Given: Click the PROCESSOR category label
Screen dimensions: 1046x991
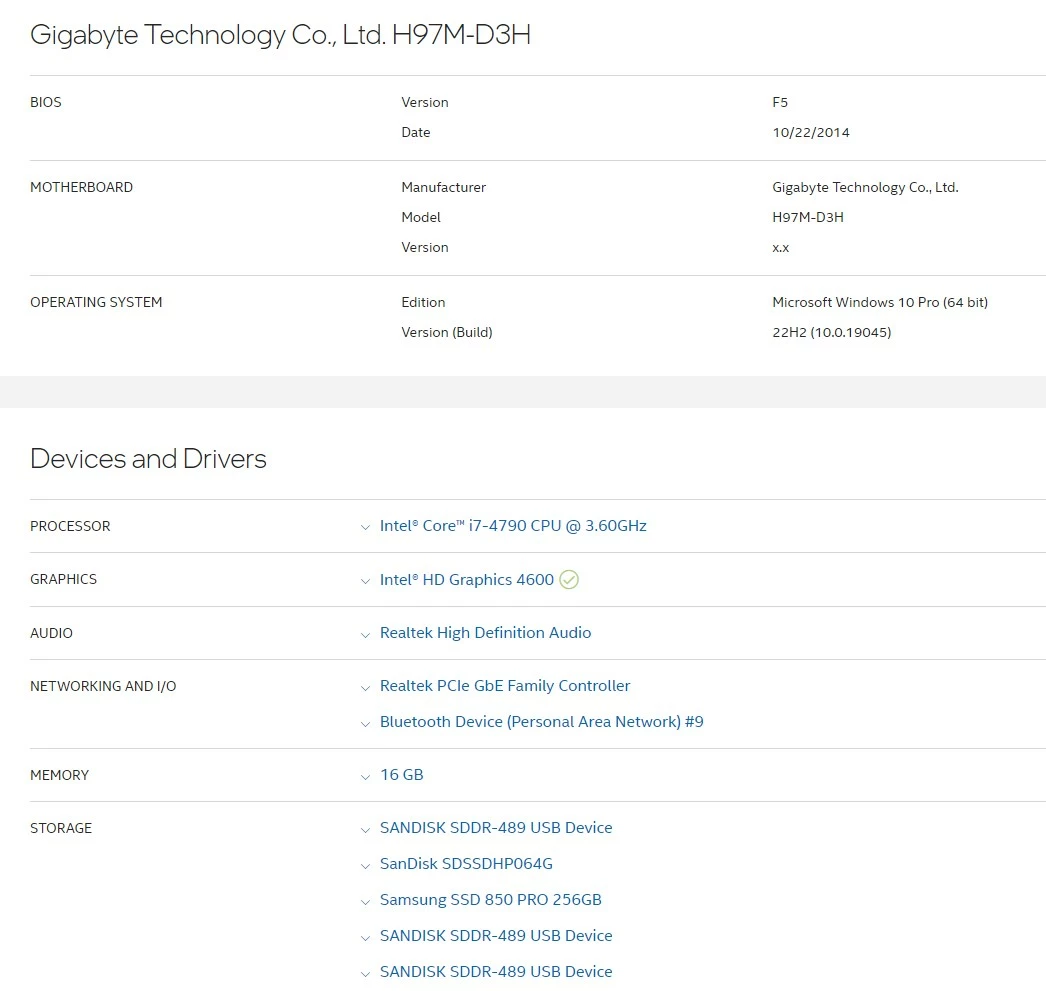Looking at the screenshot, I should coord(70,526).
